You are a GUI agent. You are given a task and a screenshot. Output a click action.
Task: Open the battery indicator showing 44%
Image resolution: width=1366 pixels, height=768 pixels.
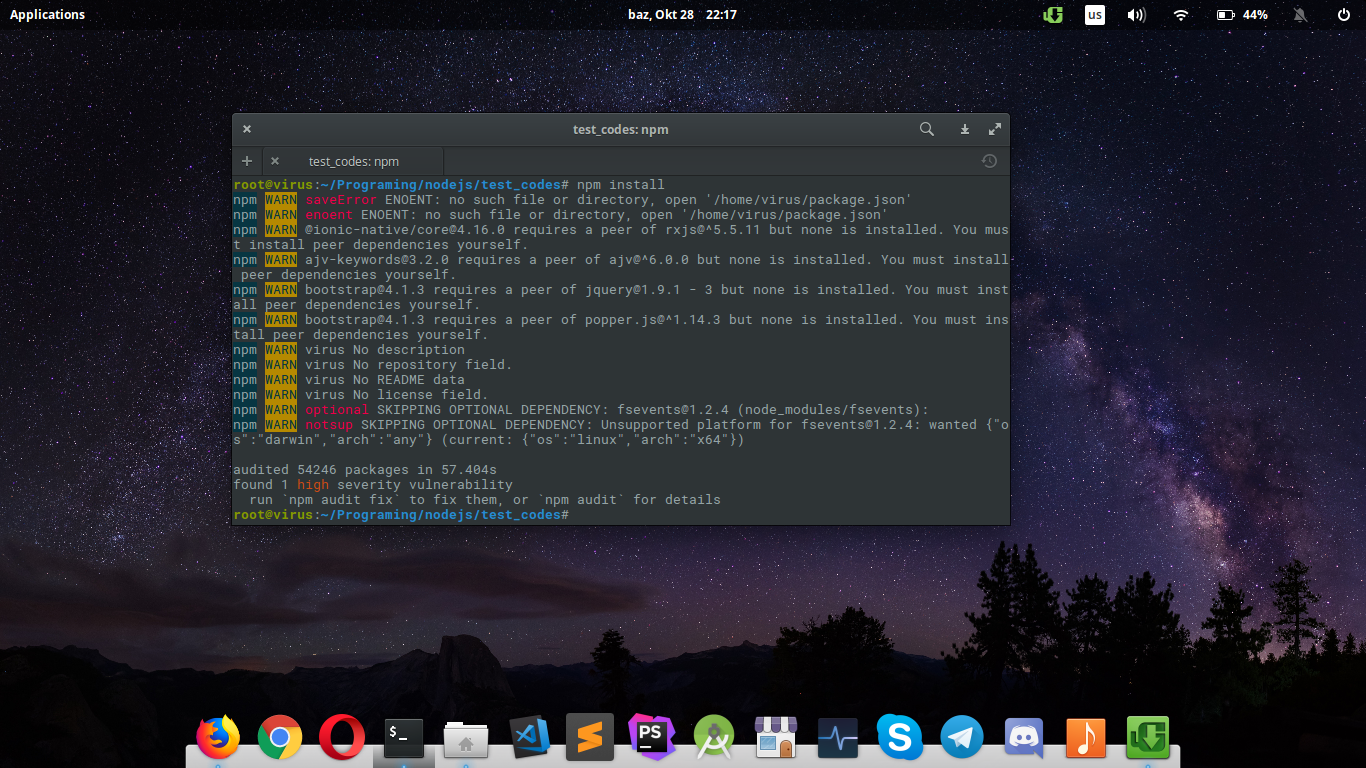point(1242,15)
